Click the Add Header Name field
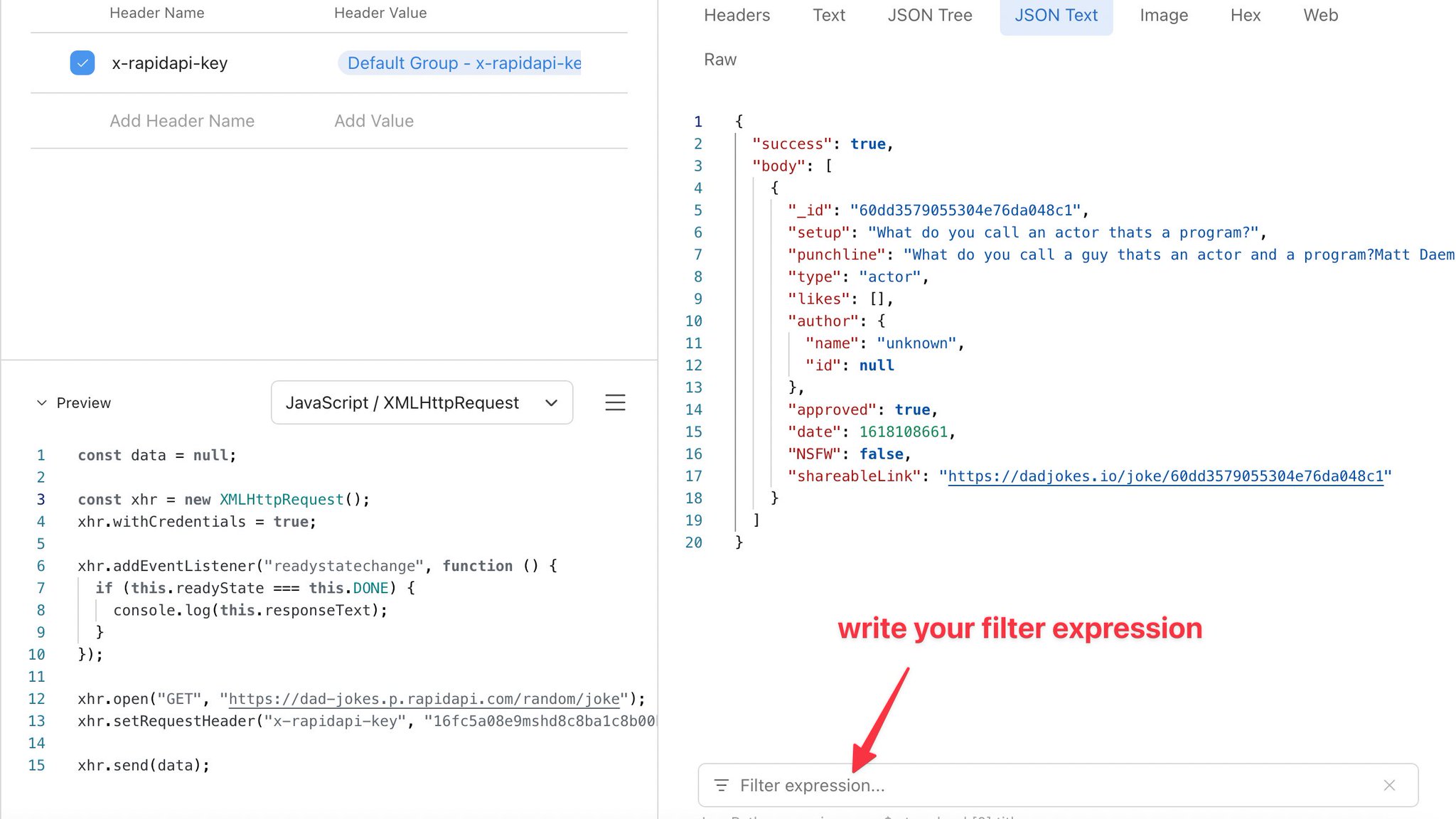The image size is (1456, 819). (182, 121)
